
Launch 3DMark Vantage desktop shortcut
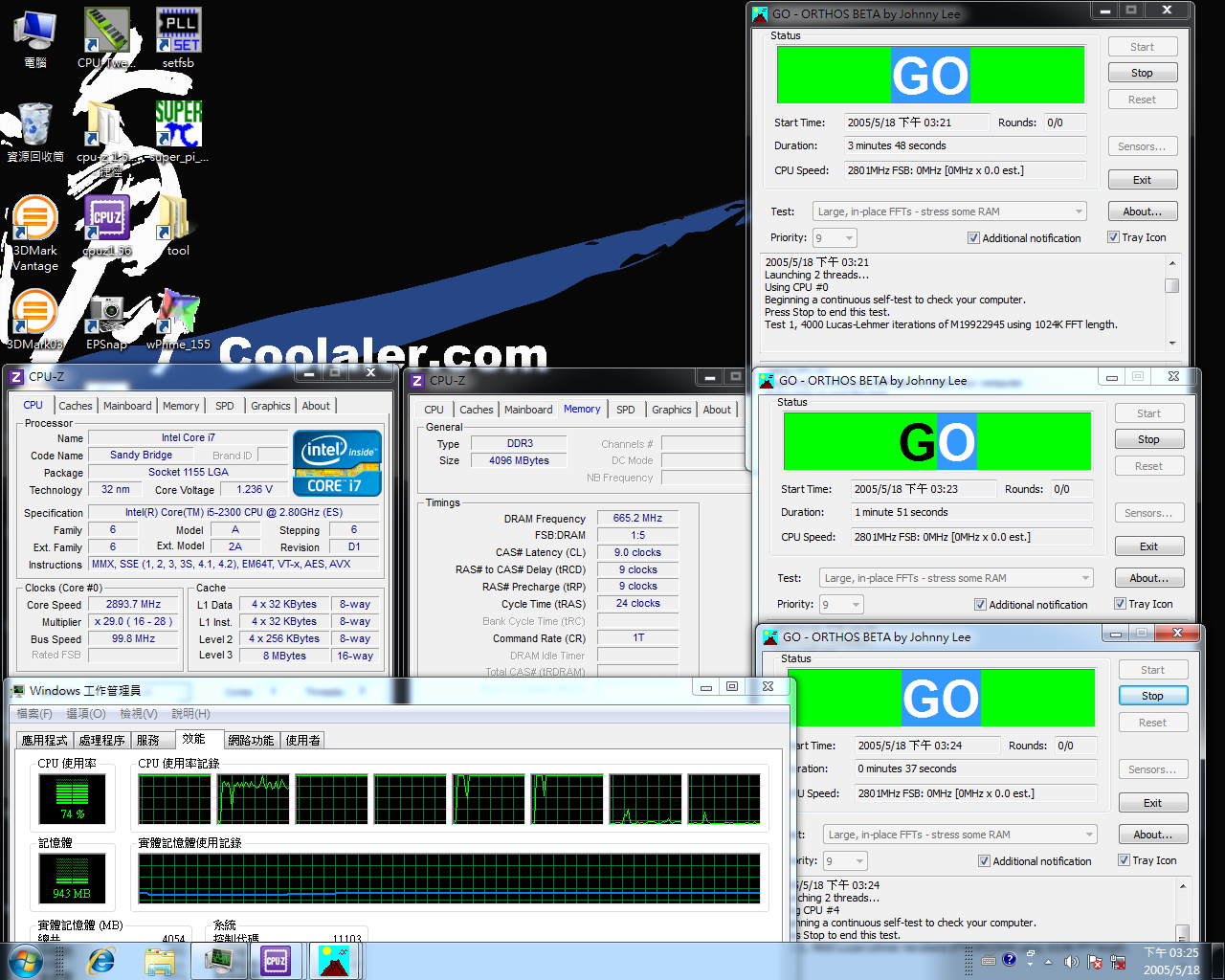(x=35, y=234)
